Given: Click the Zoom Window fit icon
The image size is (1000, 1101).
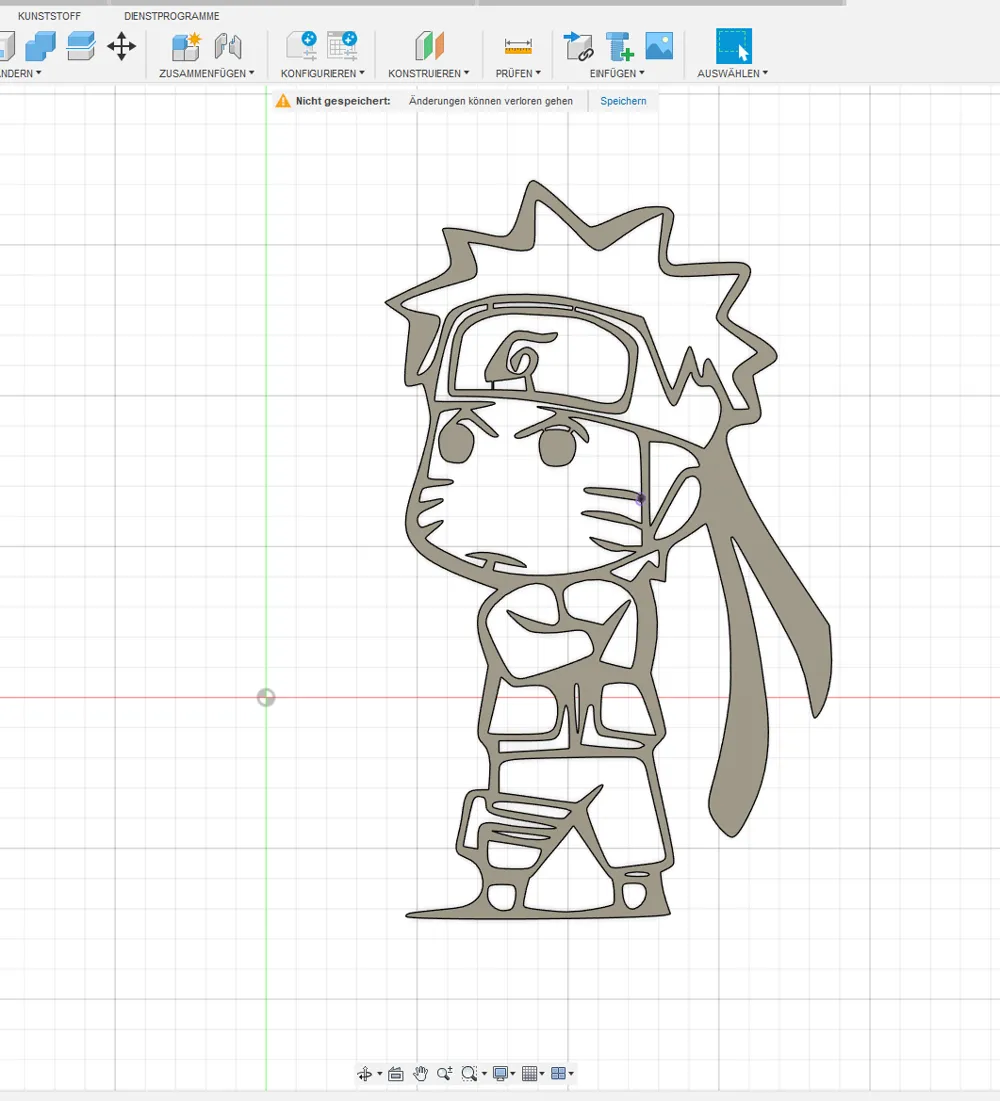Looking at the screenshot, I should tap(469, 1074).
